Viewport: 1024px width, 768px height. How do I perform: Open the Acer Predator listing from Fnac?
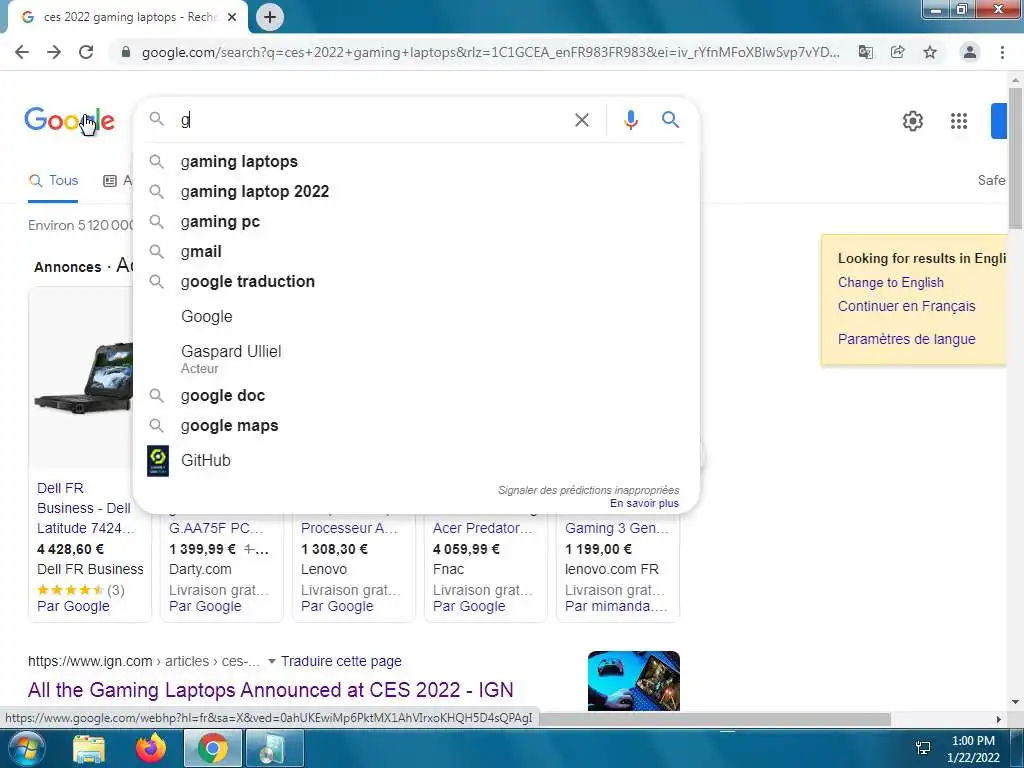(483, 528)
